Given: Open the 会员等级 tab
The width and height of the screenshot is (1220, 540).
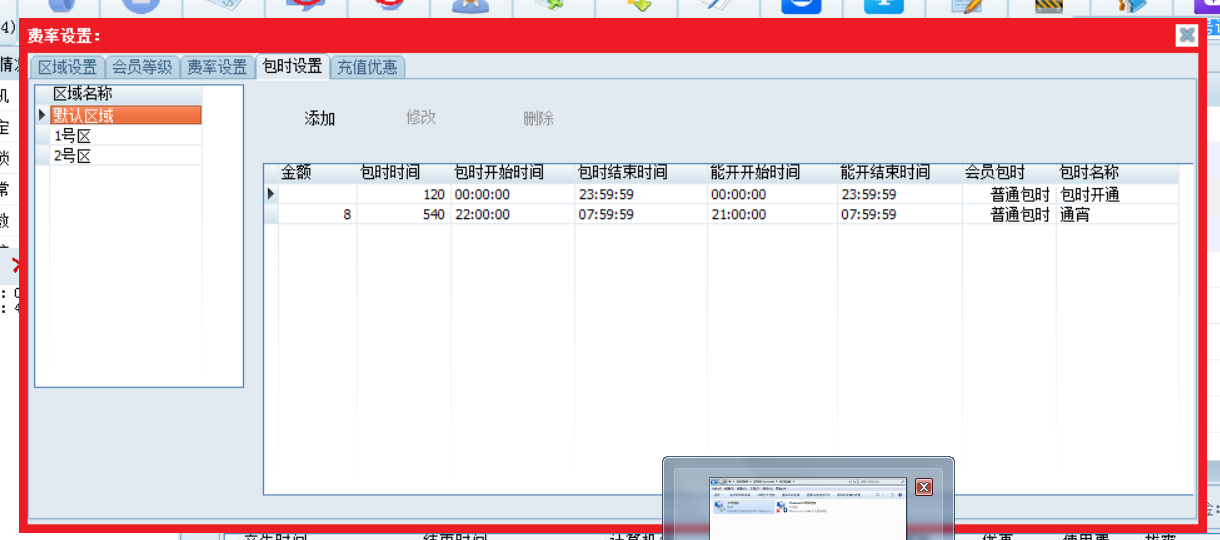Looking at the screenshot, I should tap(142, 67).
